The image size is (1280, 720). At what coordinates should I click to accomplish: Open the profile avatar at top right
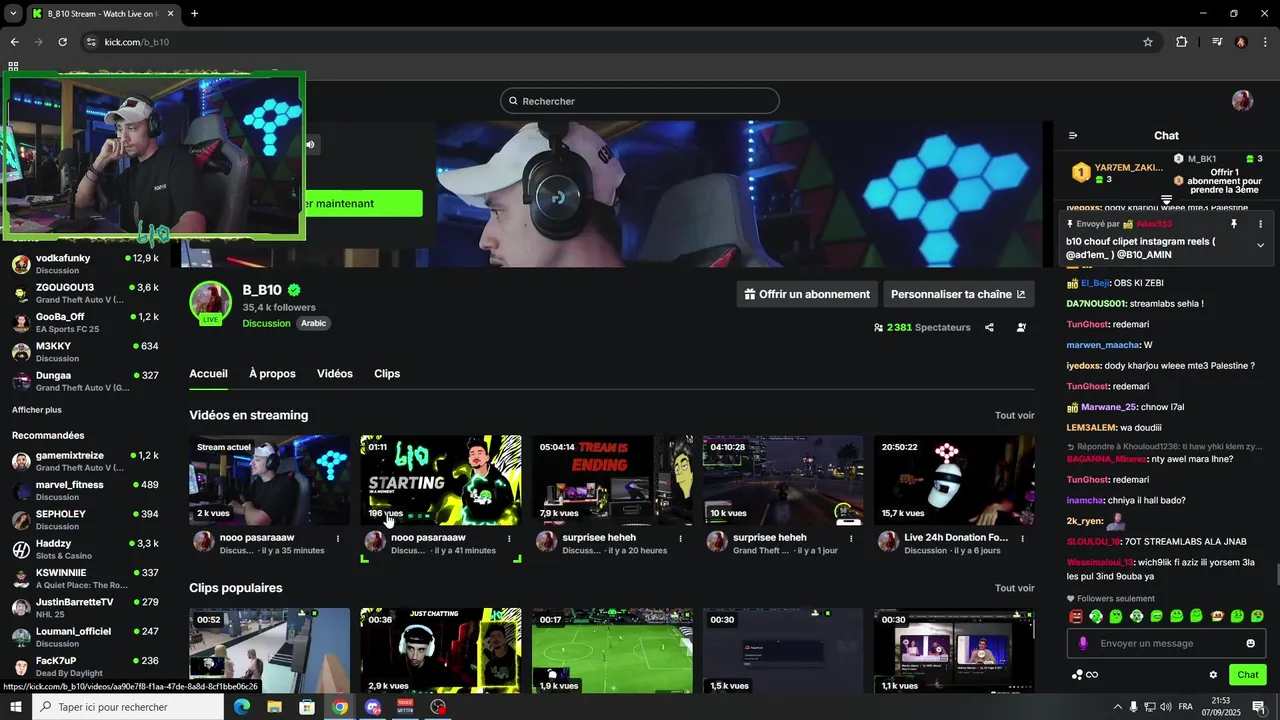click(x=1242, y=101)
